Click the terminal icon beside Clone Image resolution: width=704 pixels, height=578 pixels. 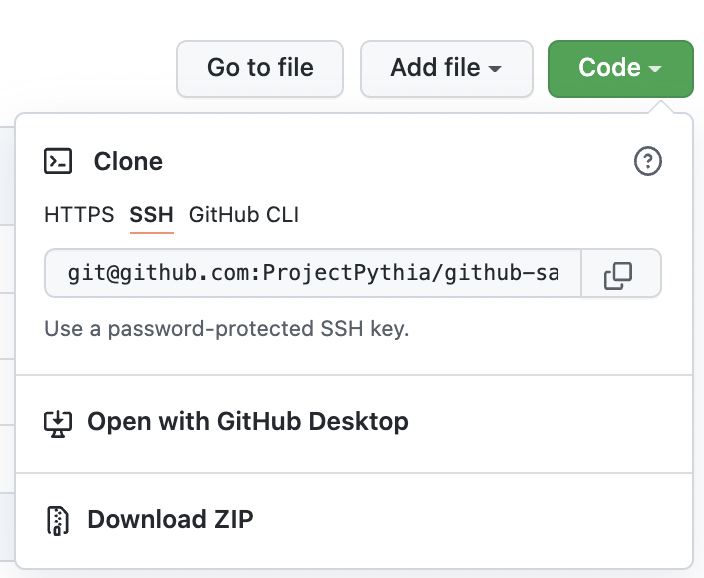tap(59, 161)
